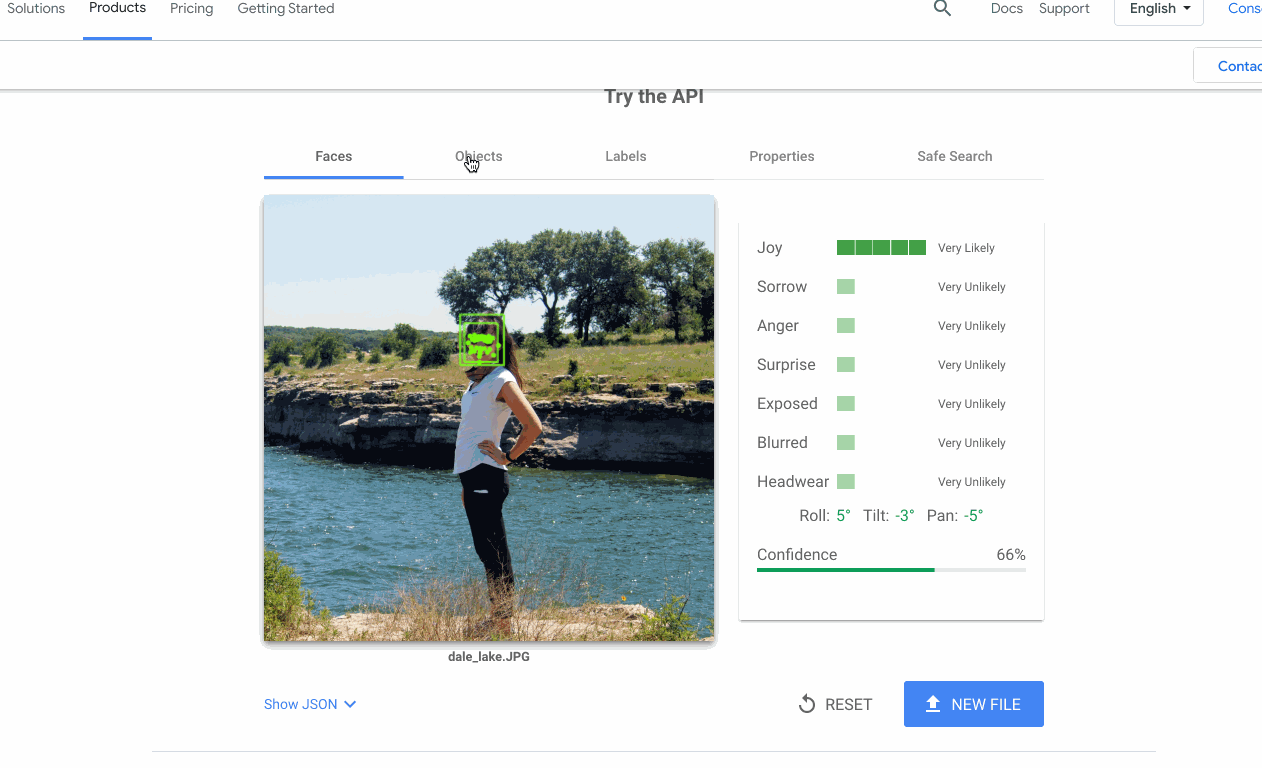This screenshot has height=768, width=1262.
Task: Click the upload icon inside NEW FILE button
Action: coord(932,703)
